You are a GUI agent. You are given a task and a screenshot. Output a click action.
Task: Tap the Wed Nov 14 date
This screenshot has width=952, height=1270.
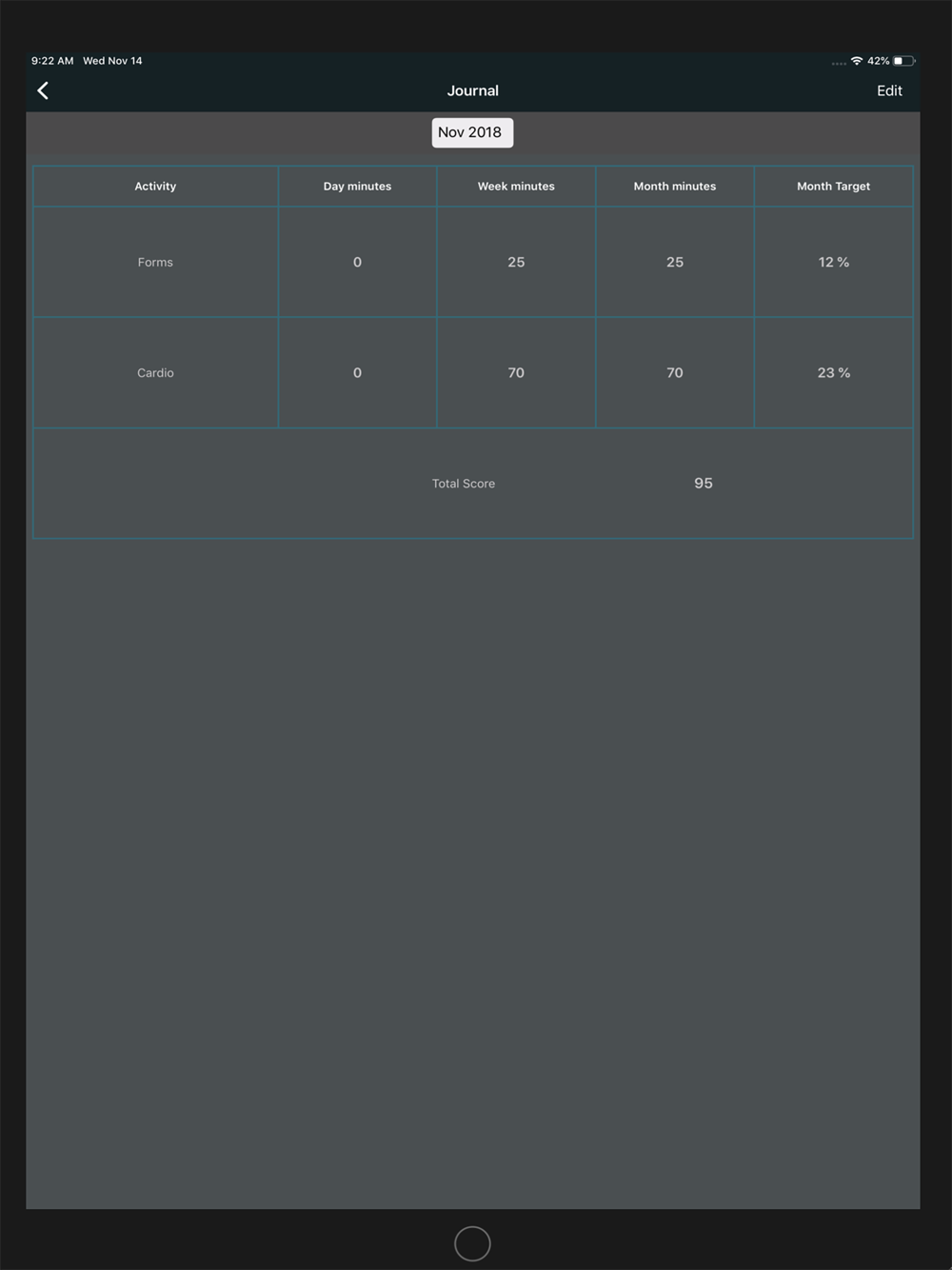[112, 61]
